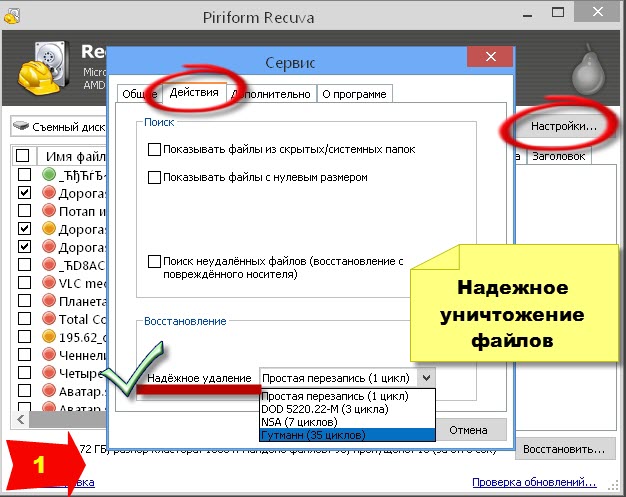Click orange status dot of 195.62 file
This screenshot has width=626, height=497.
(49, 337)
